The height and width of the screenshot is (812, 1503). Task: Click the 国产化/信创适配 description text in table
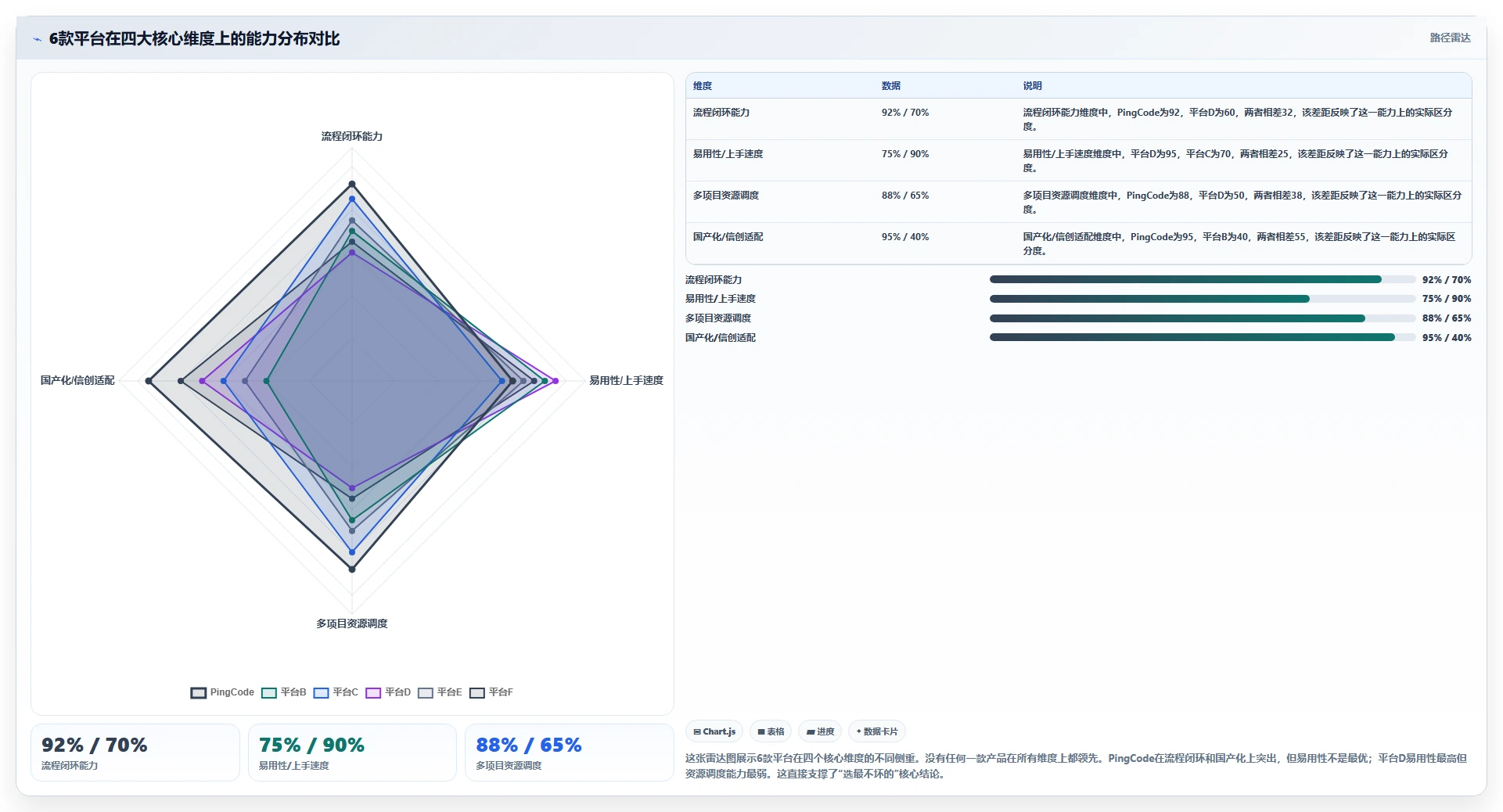(x=1239, y=244)
